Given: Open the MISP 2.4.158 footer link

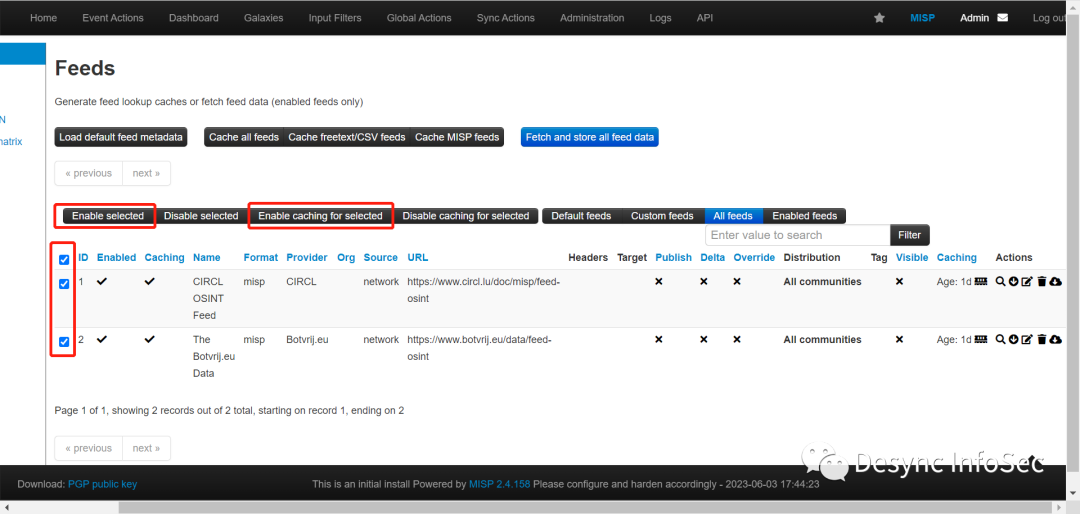Looking at the screenshot, I should 499,484.
